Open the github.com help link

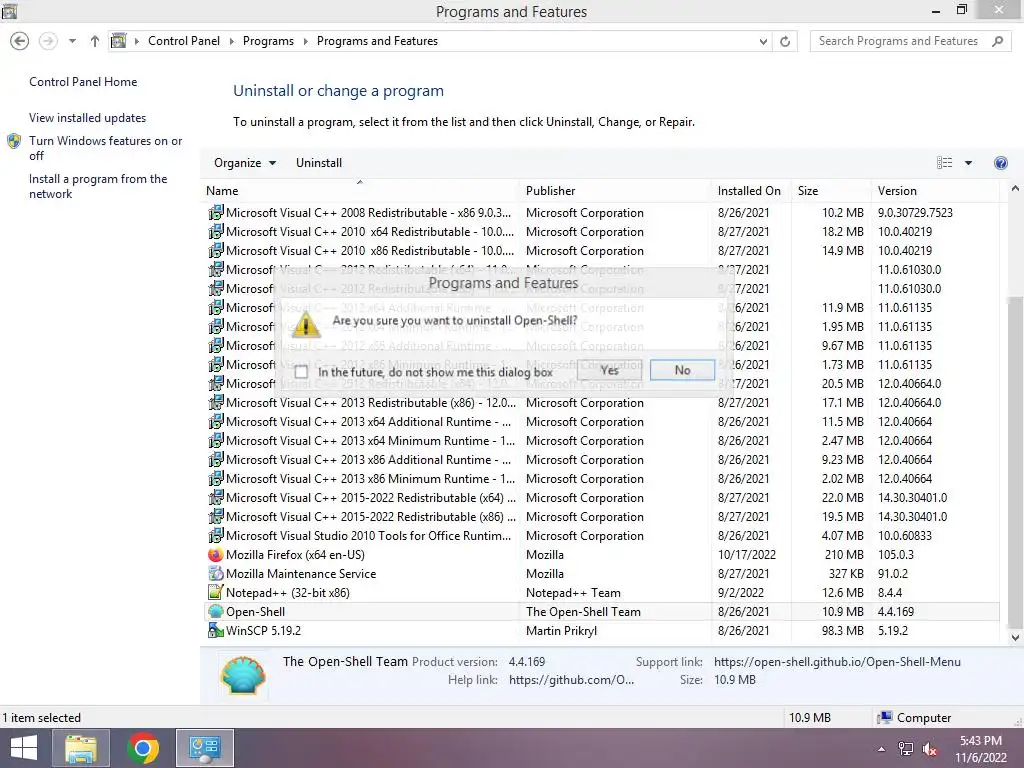[x=571, y=680]
